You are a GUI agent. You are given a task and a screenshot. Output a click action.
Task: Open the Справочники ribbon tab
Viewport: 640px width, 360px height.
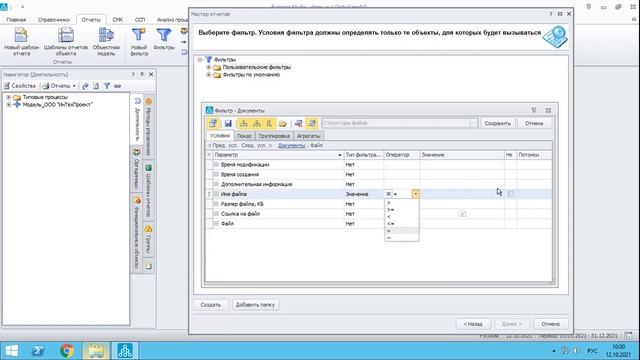point(54,20)
